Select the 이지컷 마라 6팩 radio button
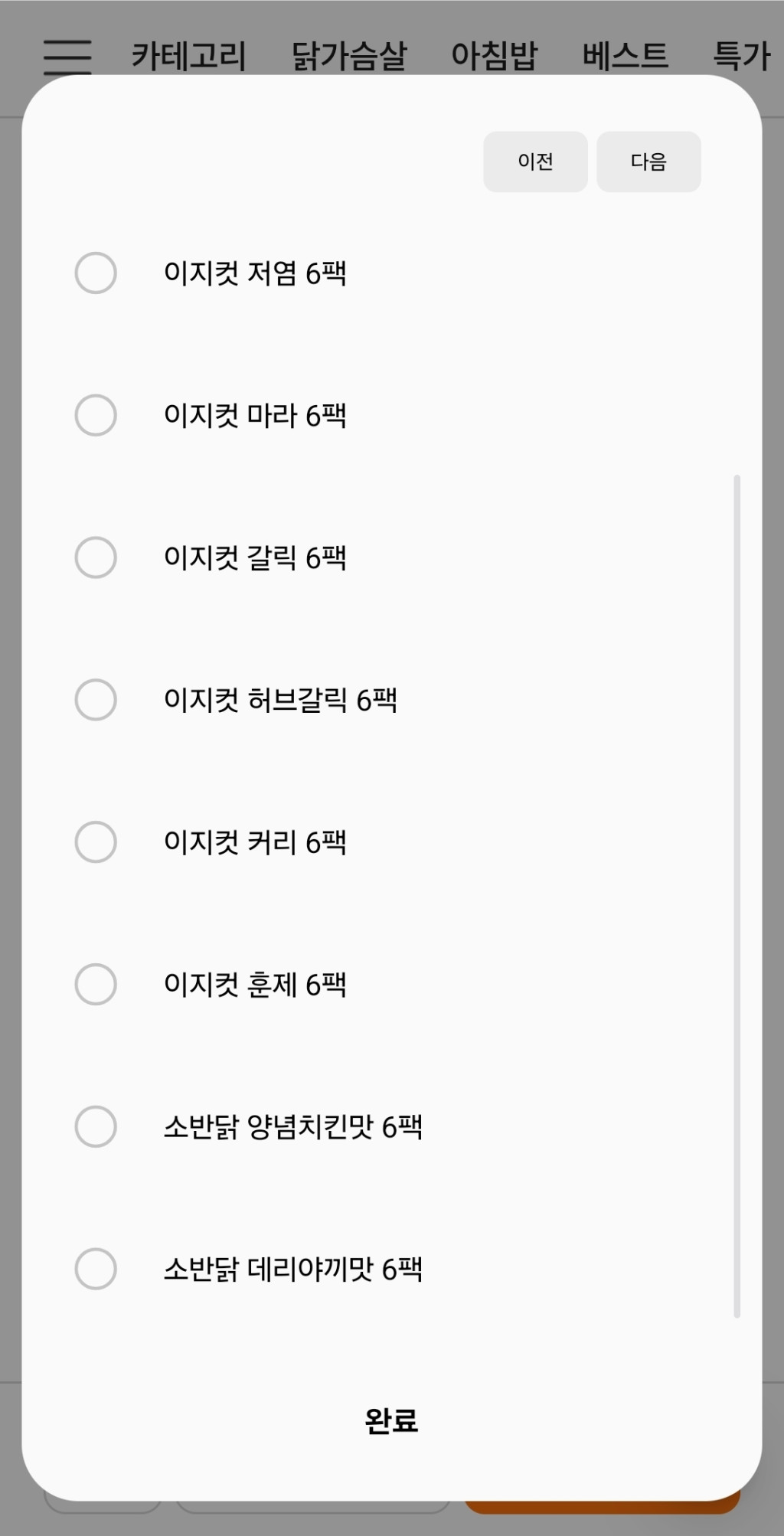Screen dimensions: 784x1536 [96, 415]
